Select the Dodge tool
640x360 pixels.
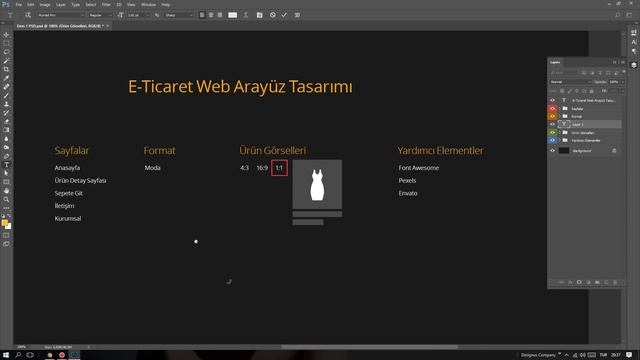pos(6,147)
